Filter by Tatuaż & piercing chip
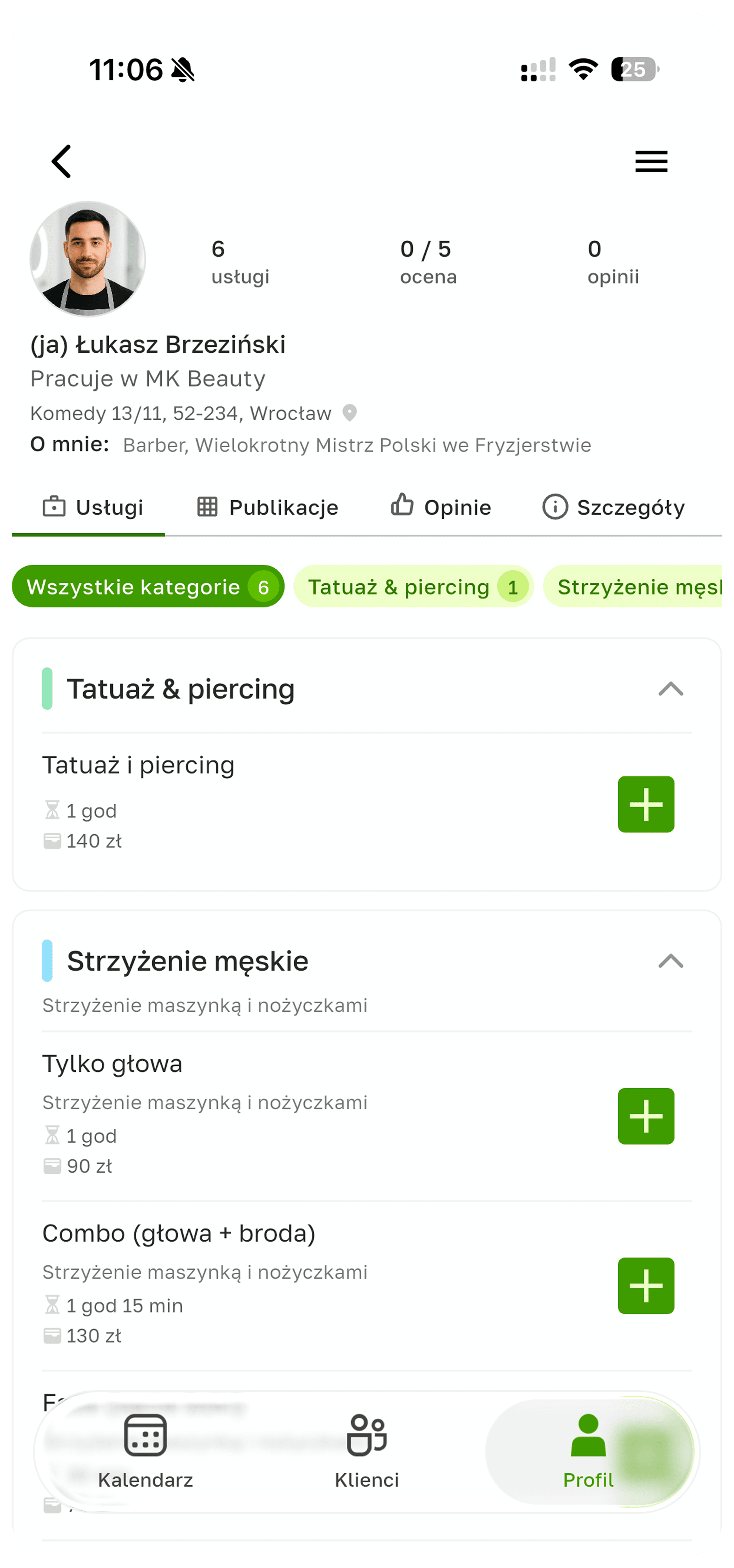 pyautogui.click(x=413, y=587)
